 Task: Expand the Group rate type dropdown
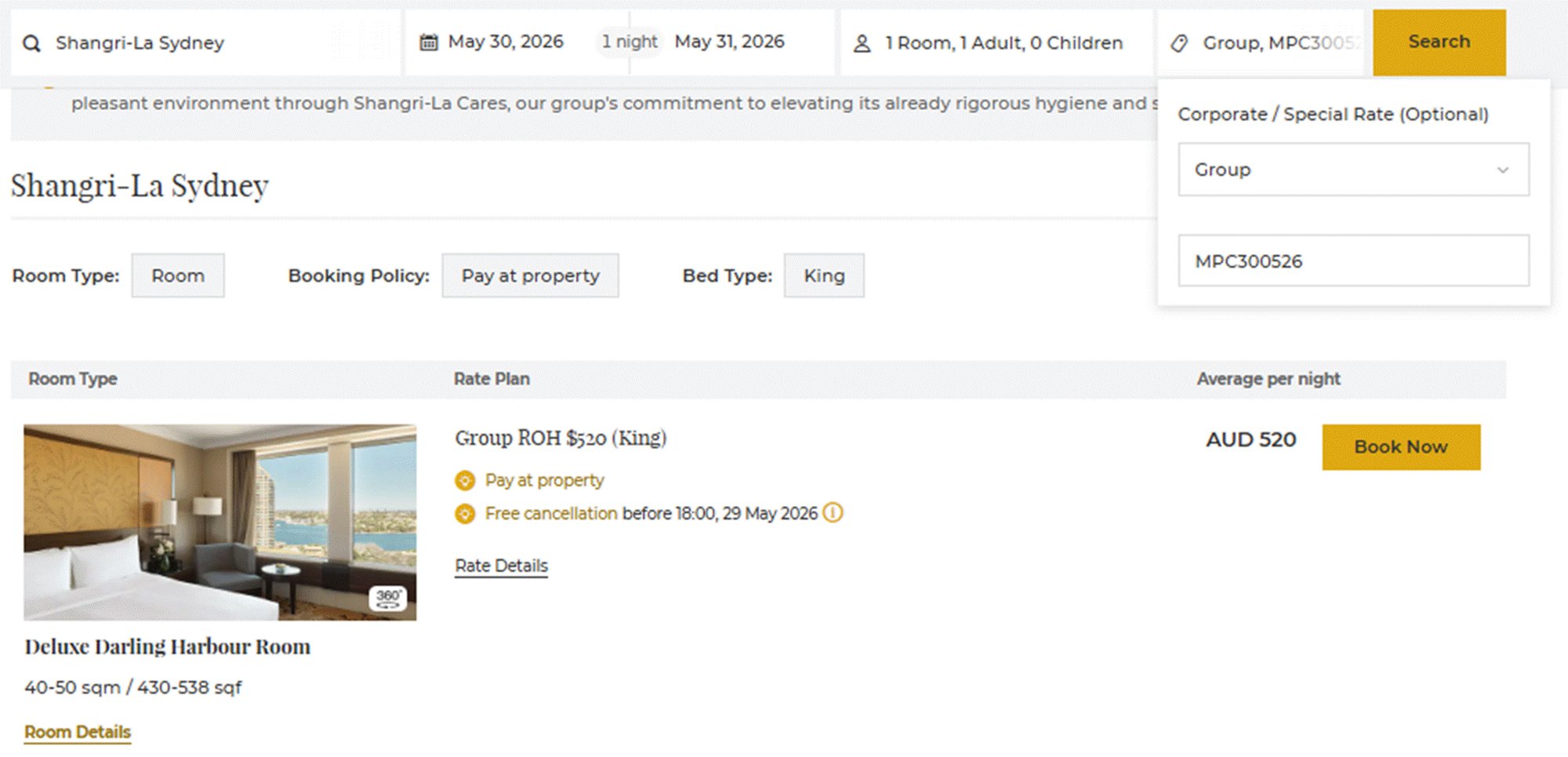coord(1353,169)
